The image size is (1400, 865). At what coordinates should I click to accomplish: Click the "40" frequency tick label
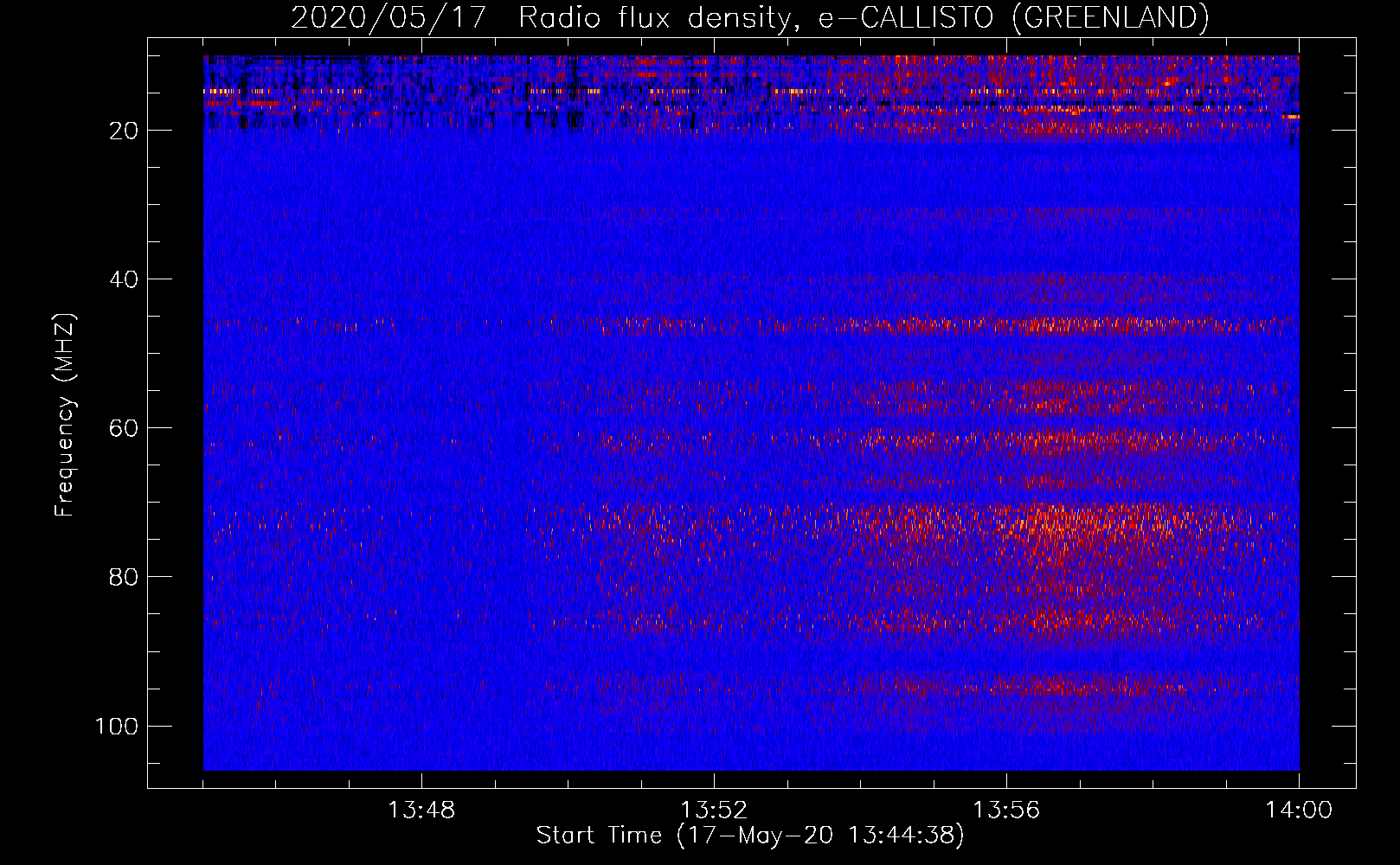pos(124,279)
